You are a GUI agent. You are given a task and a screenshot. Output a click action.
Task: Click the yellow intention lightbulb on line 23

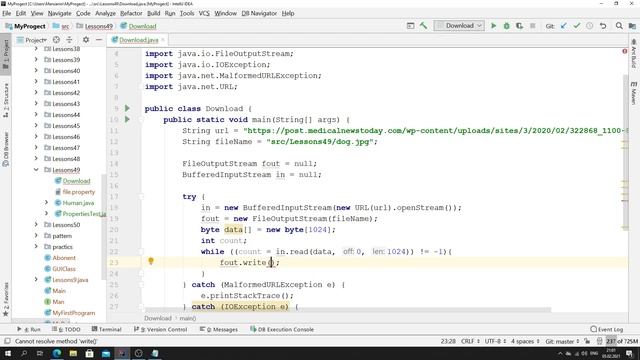[151, 261]
